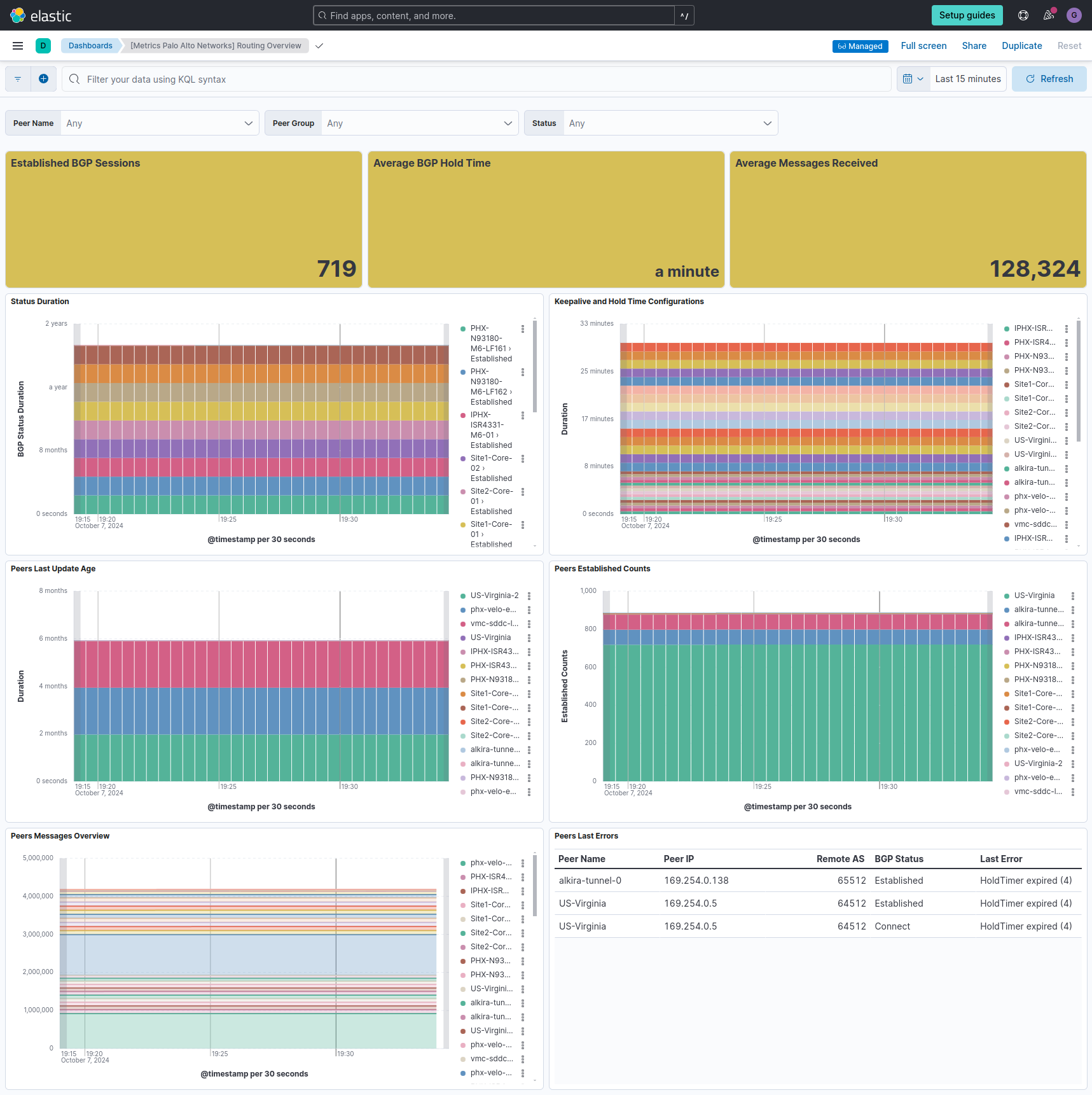Go to Dashboards breadcrumb
Image resolution: width=1092 pixels, height=1095 pixels.
coord(90,46)
